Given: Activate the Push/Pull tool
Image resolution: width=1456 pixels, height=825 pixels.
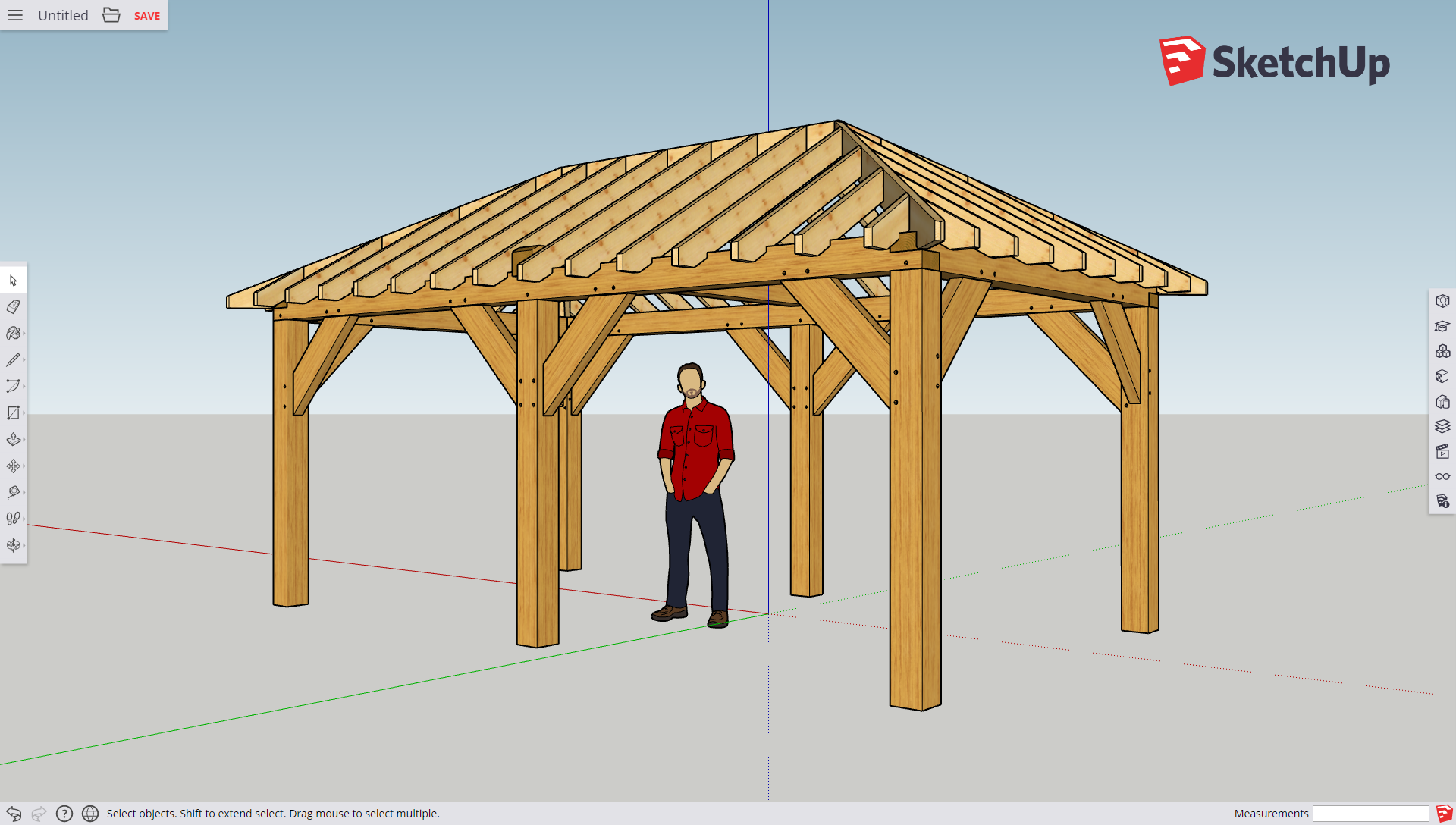Looking at the screenshot, I should tap(13, 439).
